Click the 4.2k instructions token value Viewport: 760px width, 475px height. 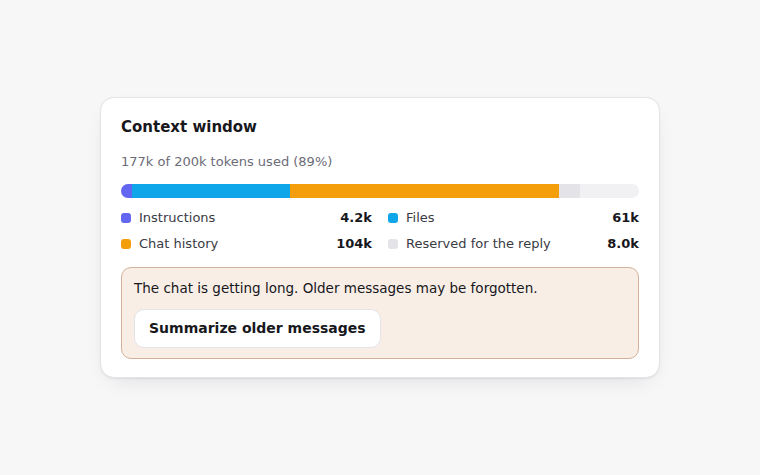356,218
